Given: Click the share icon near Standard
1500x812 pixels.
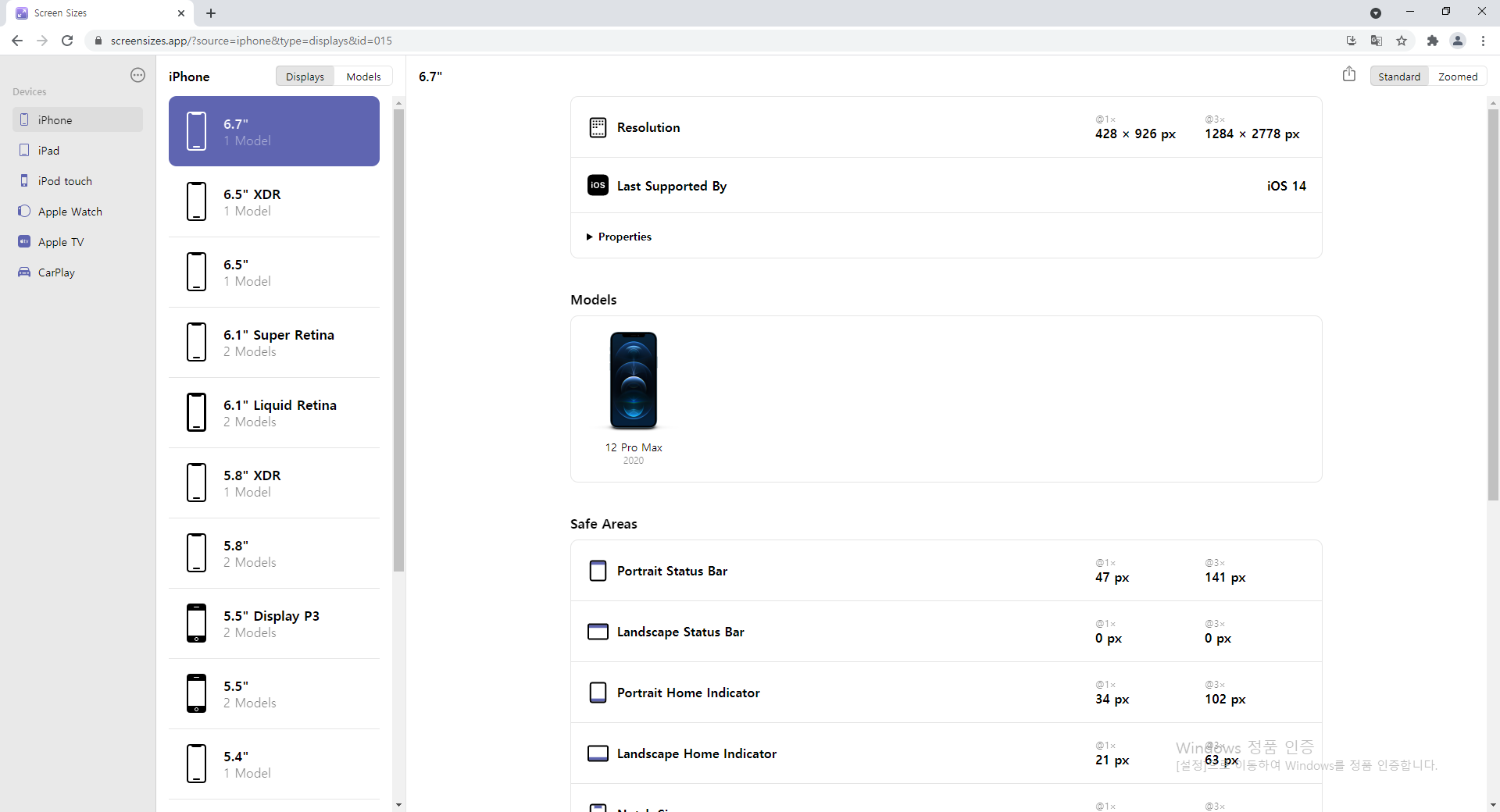Looking at the screenshot, I should coord(1349,74).
